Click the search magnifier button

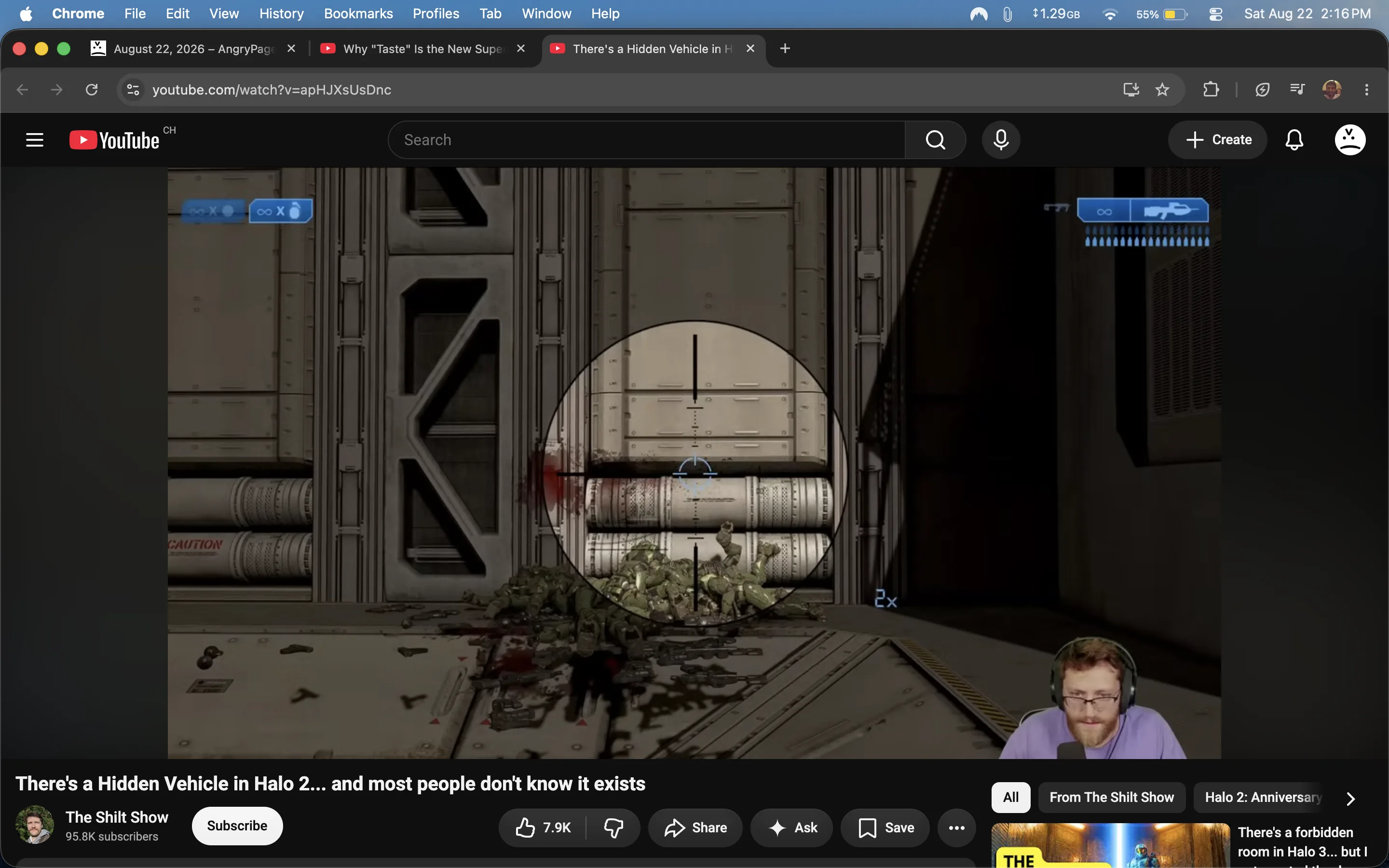936,139
